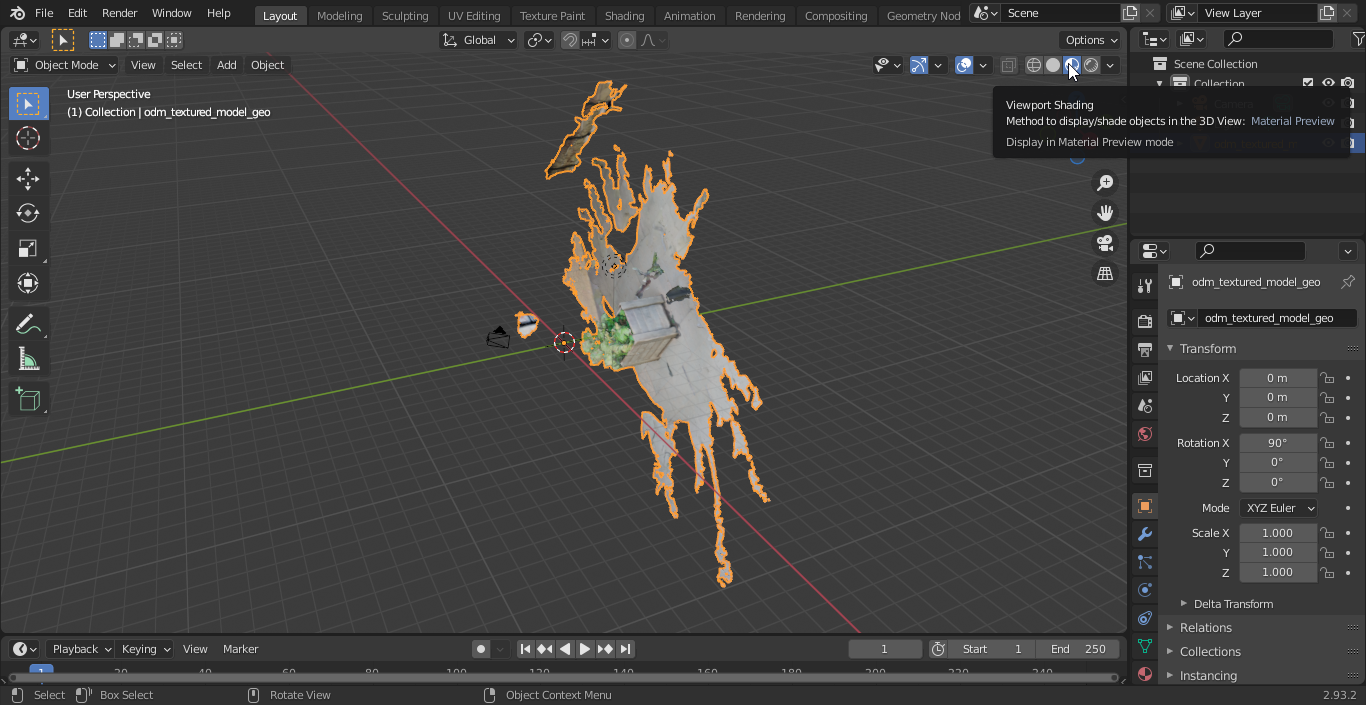Select the Measure tool
Image resolution: width=1366 pixels, height=705 pixels.
click(28, 359)
